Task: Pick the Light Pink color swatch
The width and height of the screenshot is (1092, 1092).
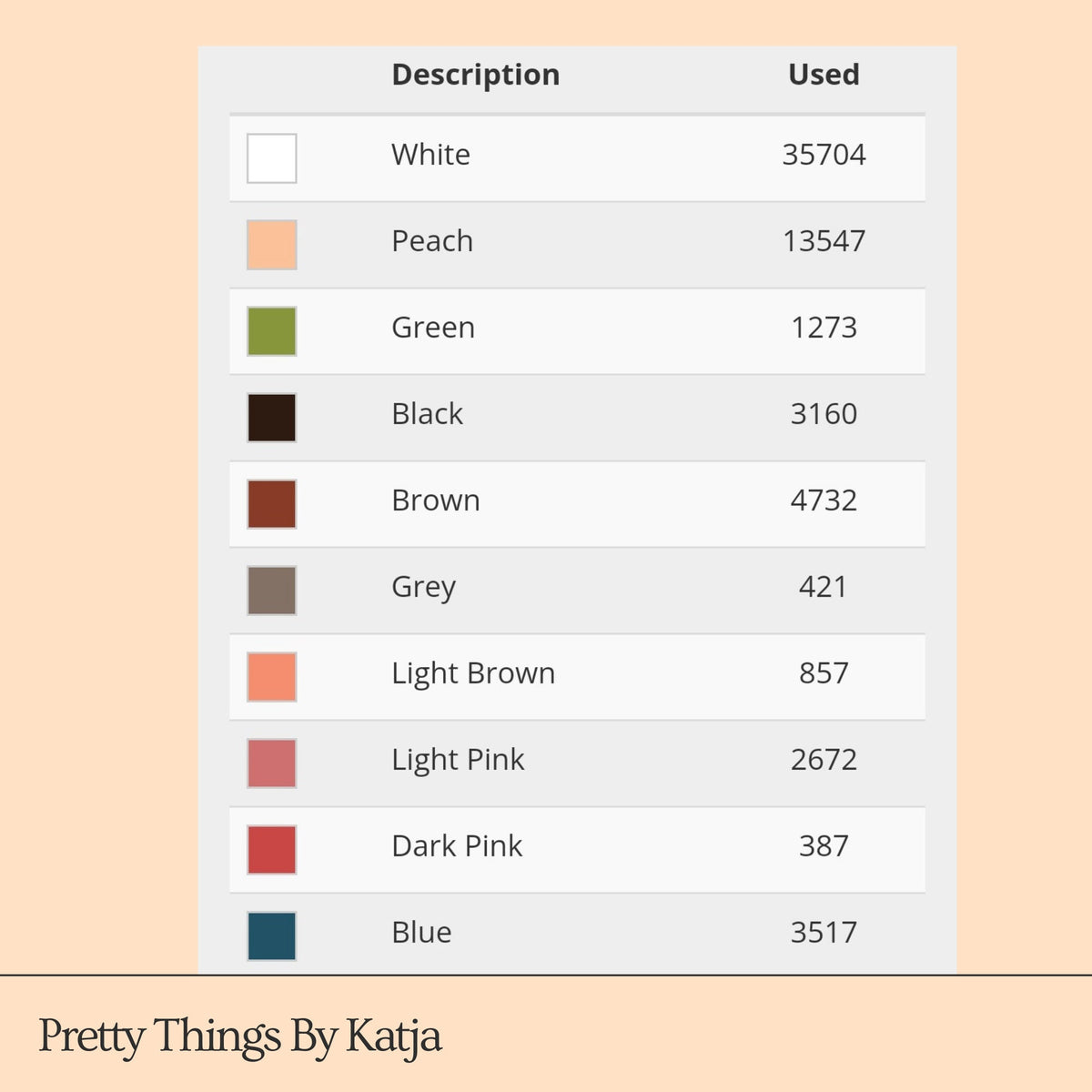Action: coord(272,763)
